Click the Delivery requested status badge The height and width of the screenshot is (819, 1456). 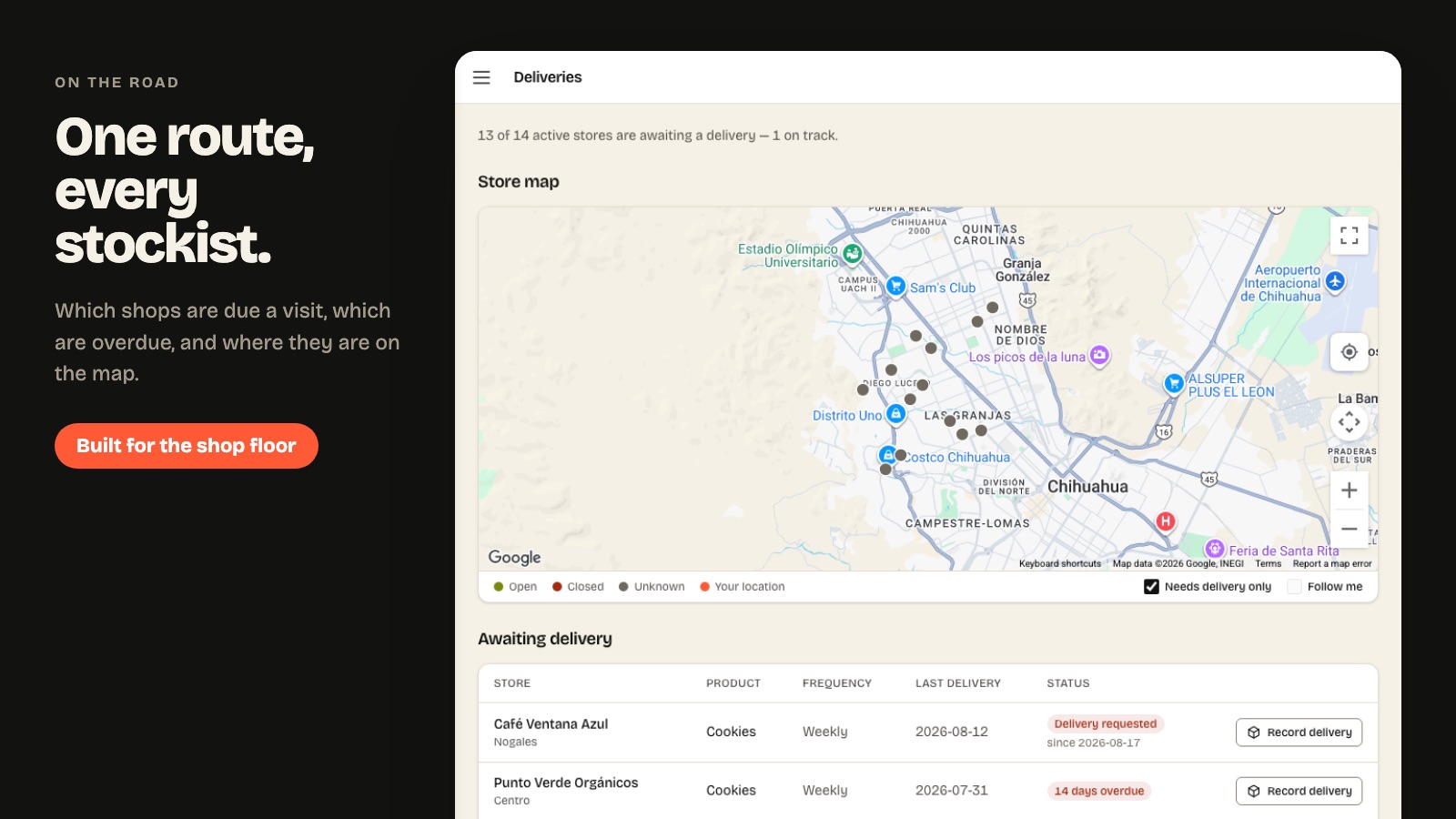[1106, 724]
